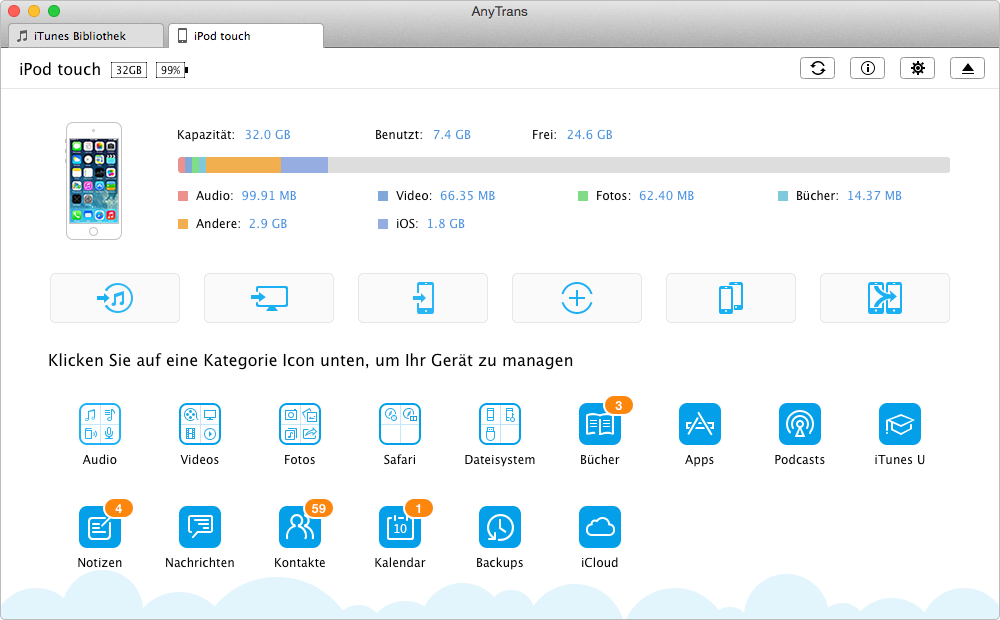Open the Dateisystem category

(x=500, y=424)
